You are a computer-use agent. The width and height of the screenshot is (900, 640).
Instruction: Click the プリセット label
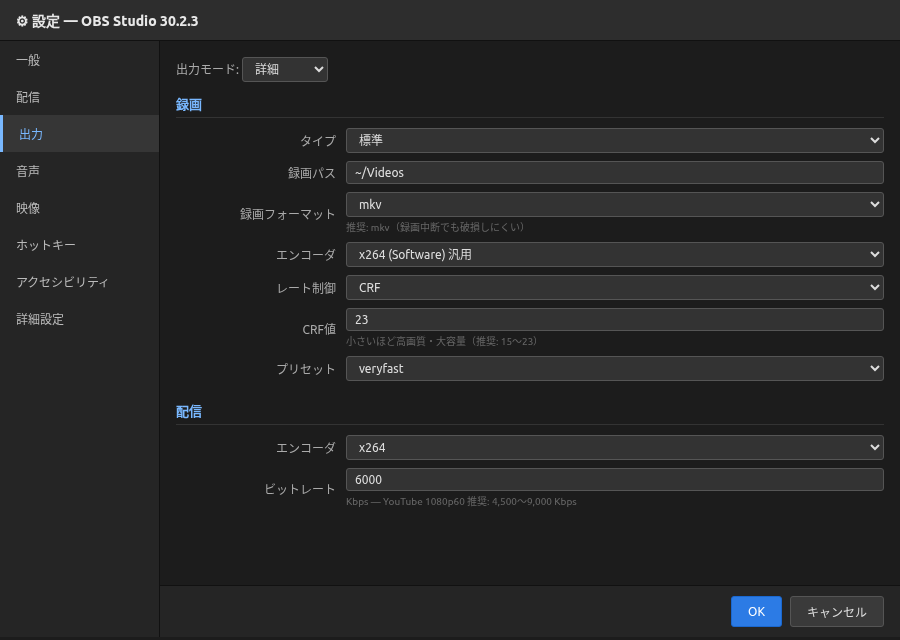[x=306, y=369]
